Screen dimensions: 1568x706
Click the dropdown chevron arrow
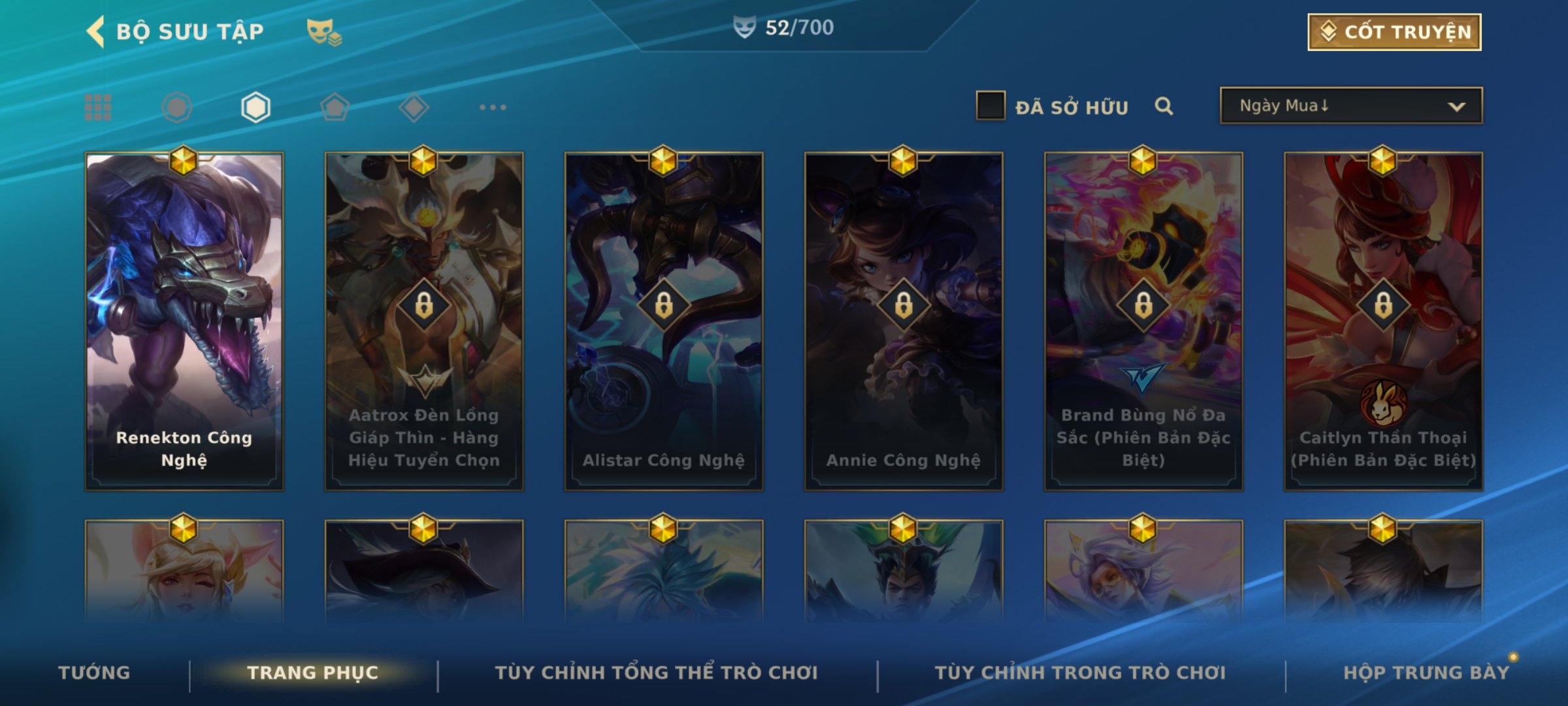coord(1456,107)
